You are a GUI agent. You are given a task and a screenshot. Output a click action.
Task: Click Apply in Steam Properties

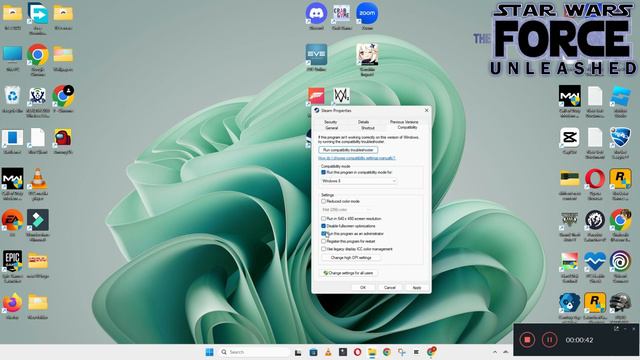point(417,288)
